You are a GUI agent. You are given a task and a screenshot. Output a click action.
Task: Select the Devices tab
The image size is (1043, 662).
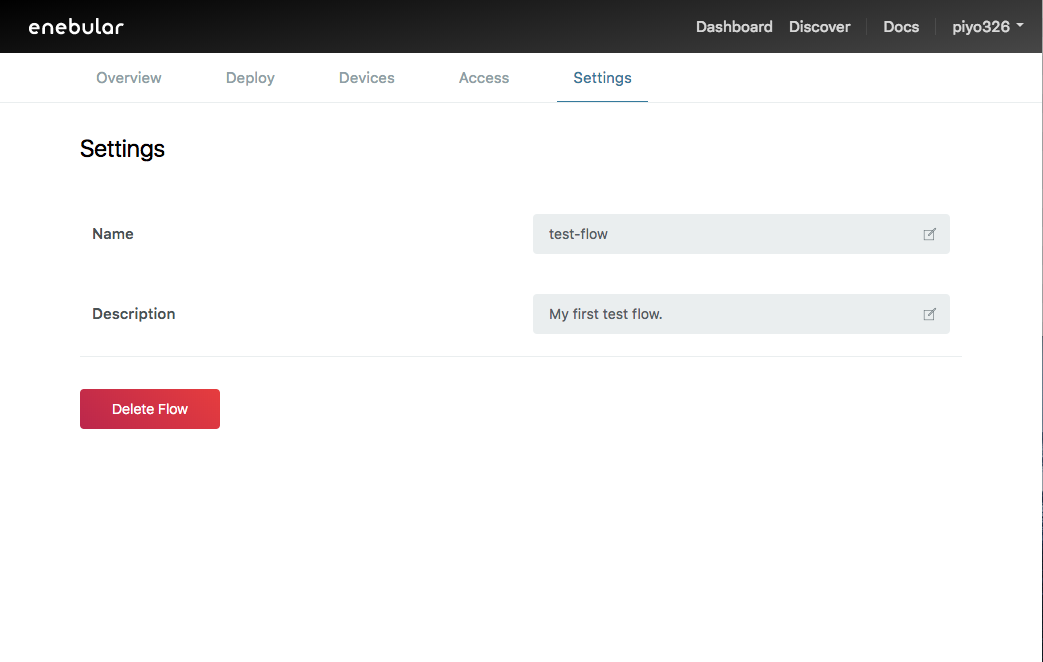click(366, 78)
